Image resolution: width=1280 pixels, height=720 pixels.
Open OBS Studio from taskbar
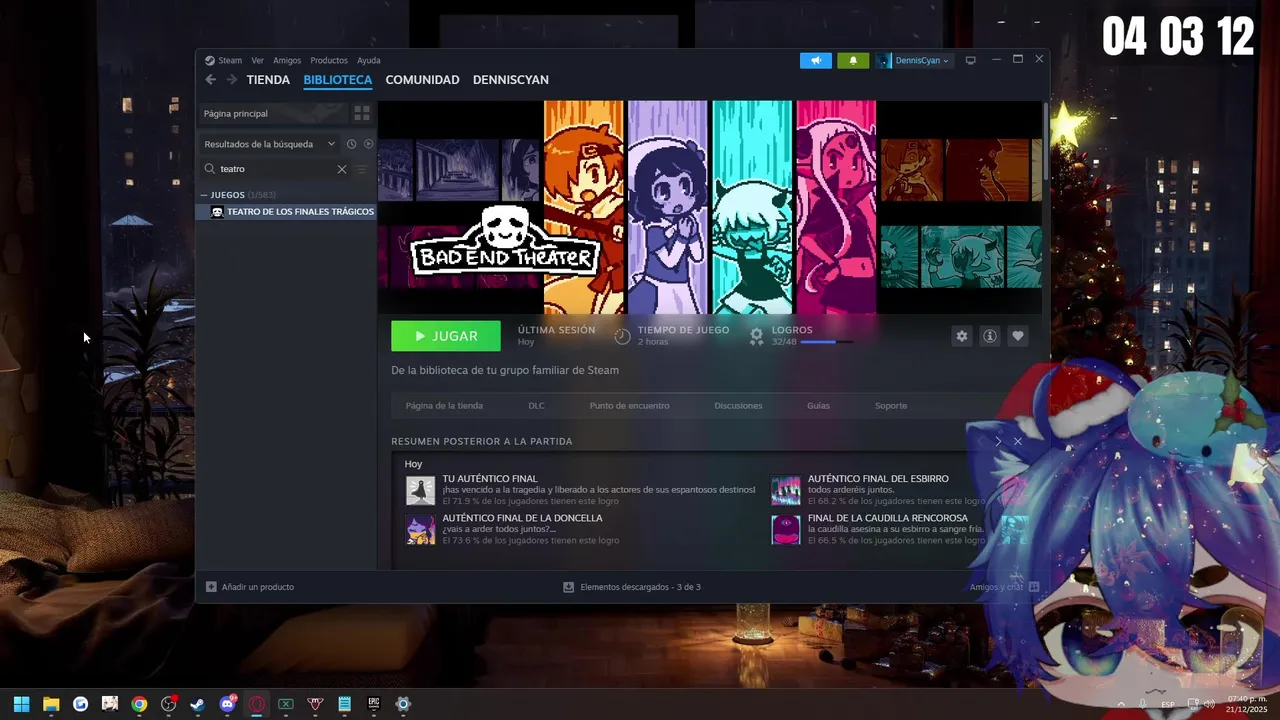[169, 704]
